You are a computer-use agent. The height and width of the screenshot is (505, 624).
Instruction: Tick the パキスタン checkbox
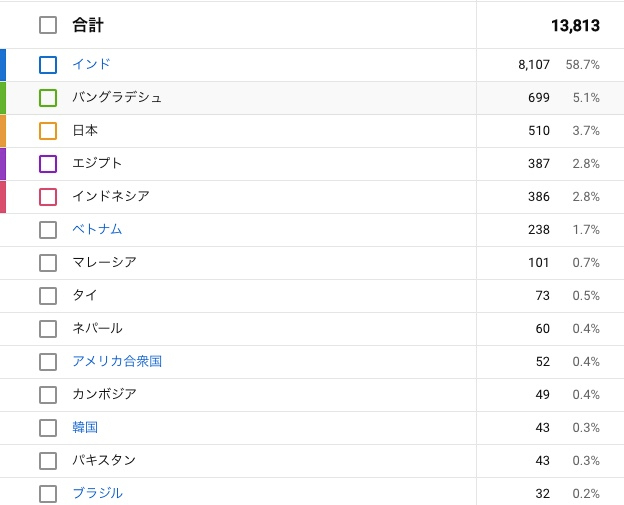48,461
